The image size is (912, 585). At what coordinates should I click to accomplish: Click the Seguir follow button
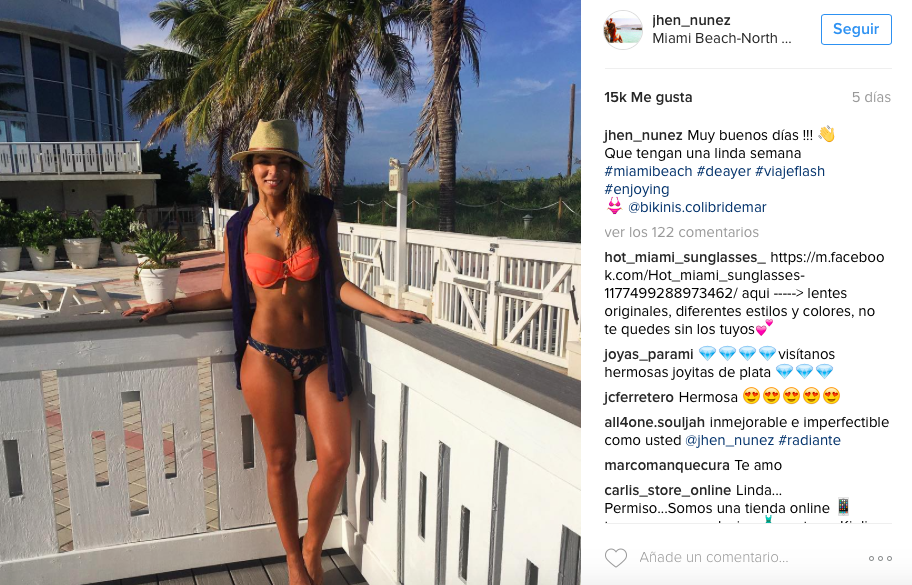(x=856, y=29)
